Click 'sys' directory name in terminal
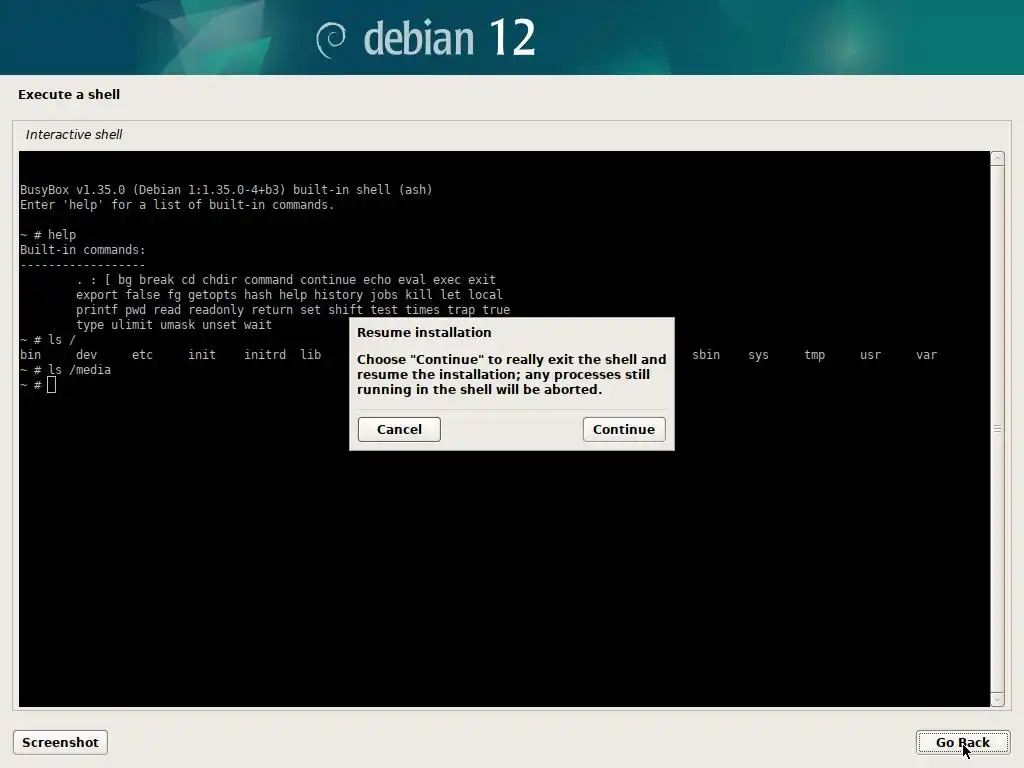 [758, 355]
